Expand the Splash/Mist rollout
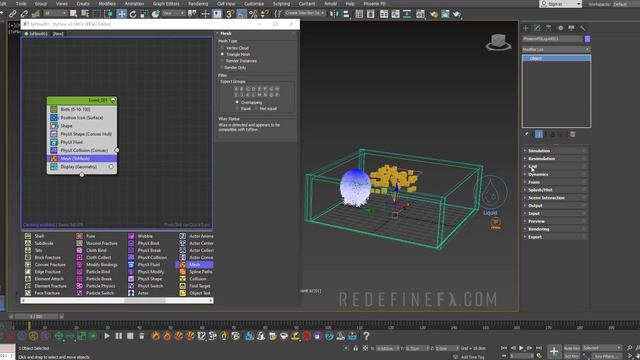Viewport: 640px width, 360px height. click(555, 190)
